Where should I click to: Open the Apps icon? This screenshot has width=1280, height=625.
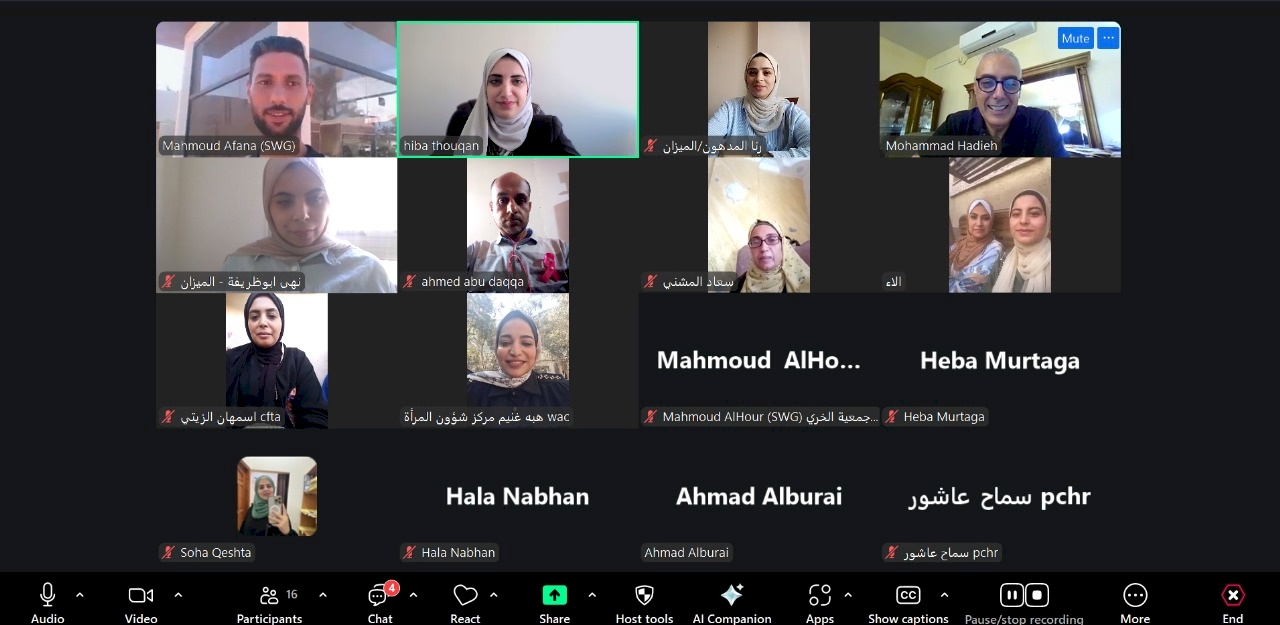tap(819, 595)
